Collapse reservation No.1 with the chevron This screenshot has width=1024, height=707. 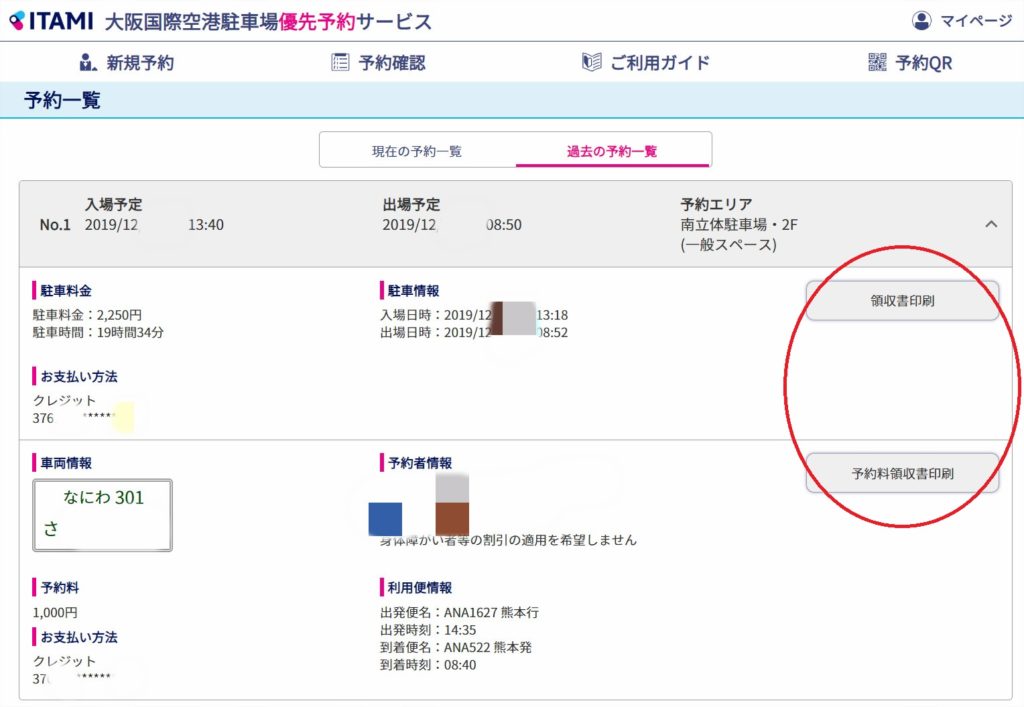point(991,224)
